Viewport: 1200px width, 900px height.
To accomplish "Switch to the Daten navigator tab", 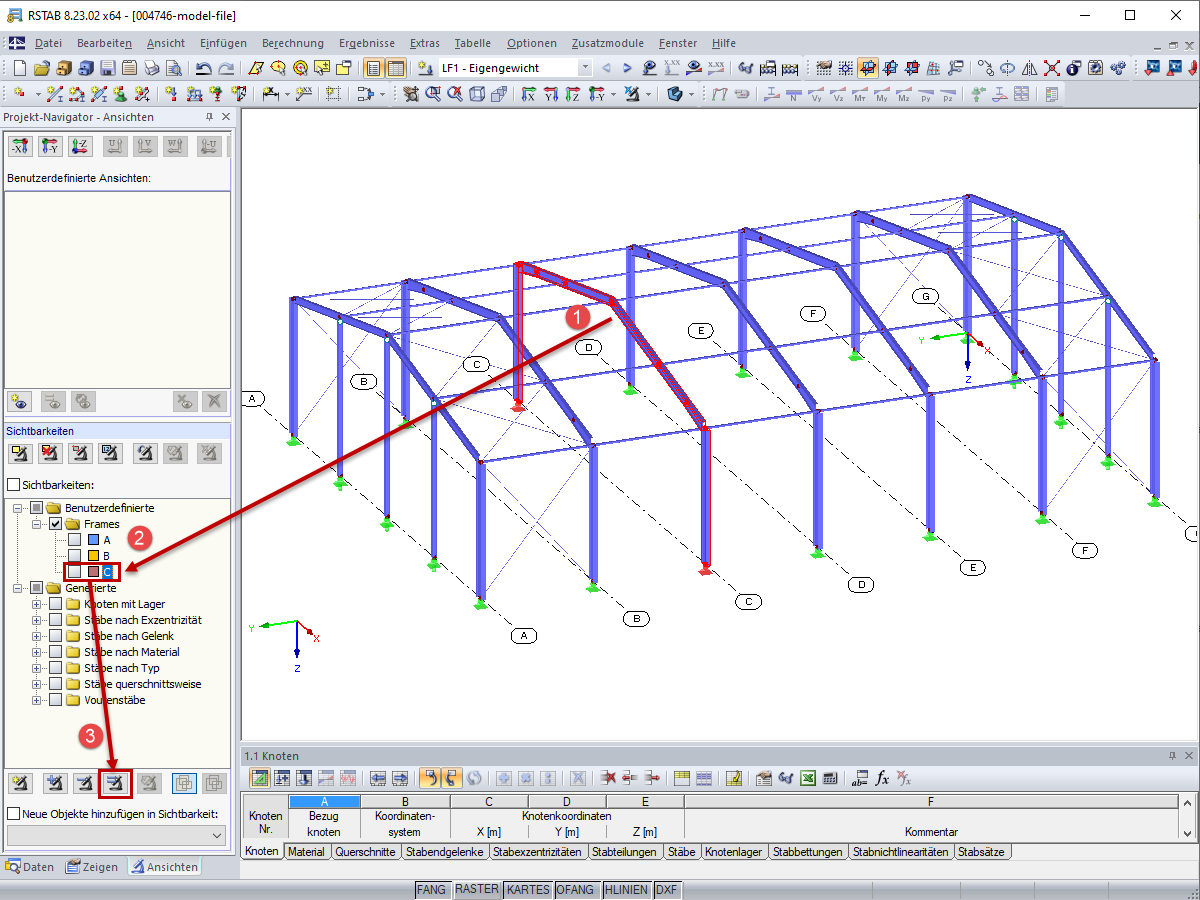I will click(30, 867).
